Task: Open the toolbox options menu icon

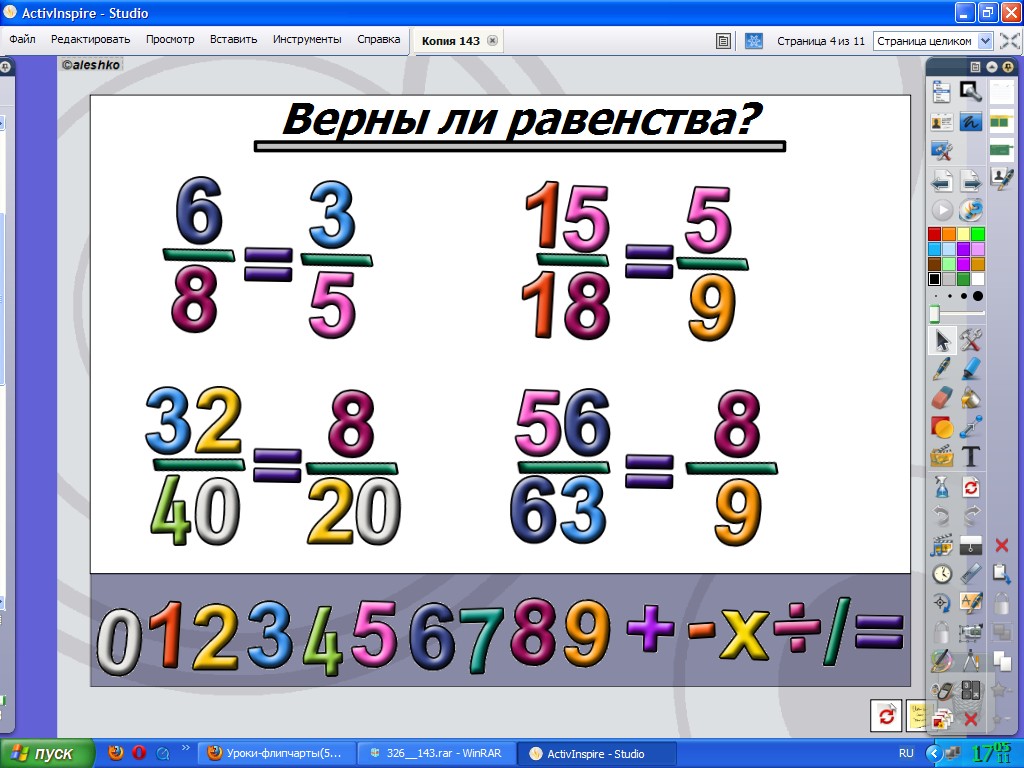Action: 974,66
